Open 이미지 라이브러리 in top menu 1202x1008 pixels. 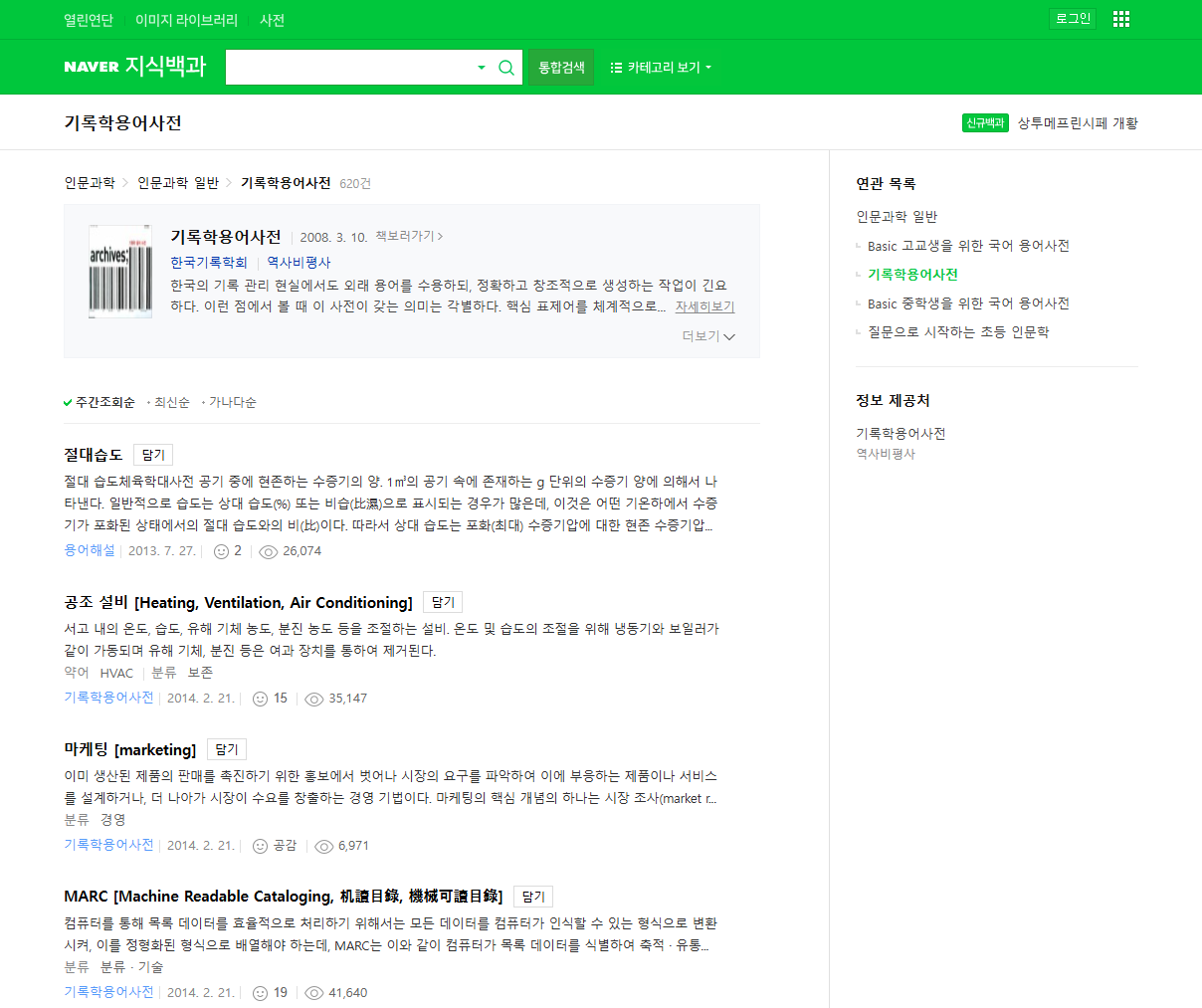(x=186, y=20)
